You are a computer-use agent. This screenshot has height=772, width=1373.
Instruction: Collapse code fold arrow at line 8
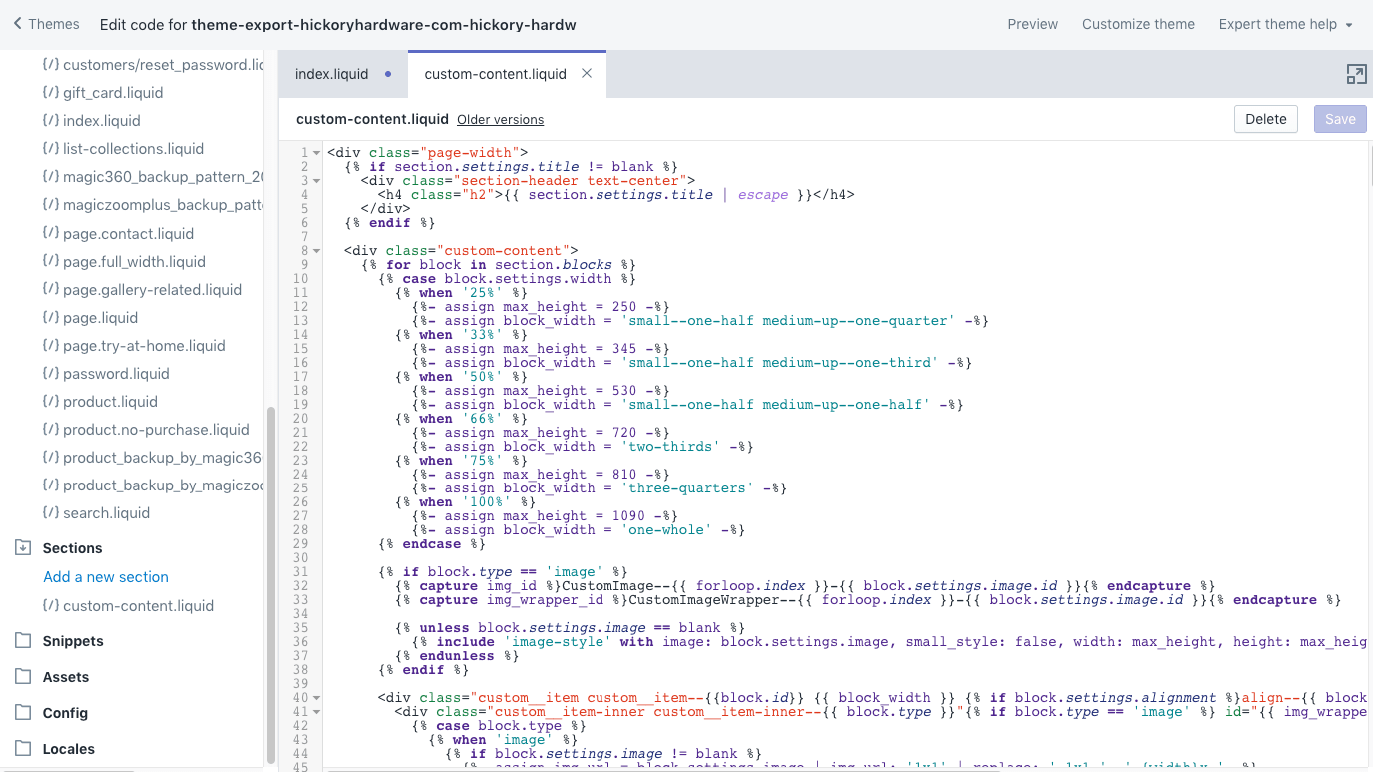point(317,251)
